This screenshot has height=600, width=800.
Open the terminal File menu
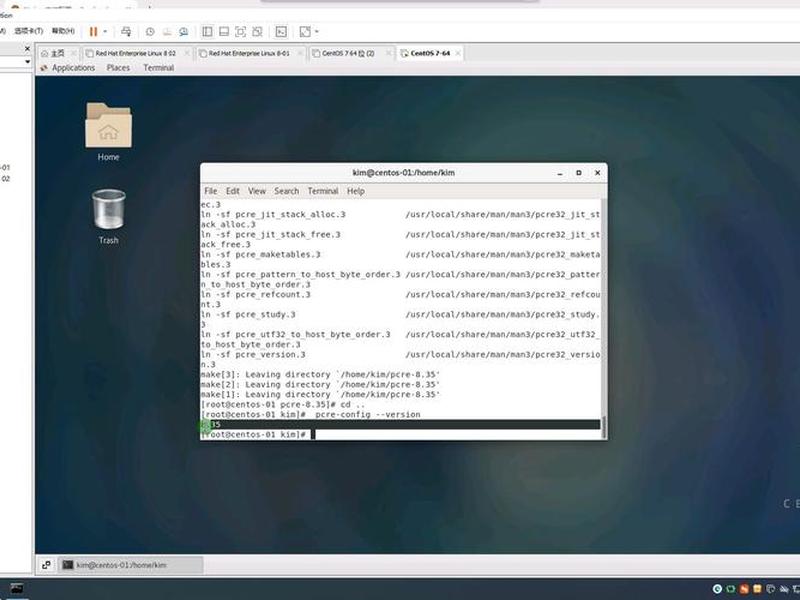211,191
